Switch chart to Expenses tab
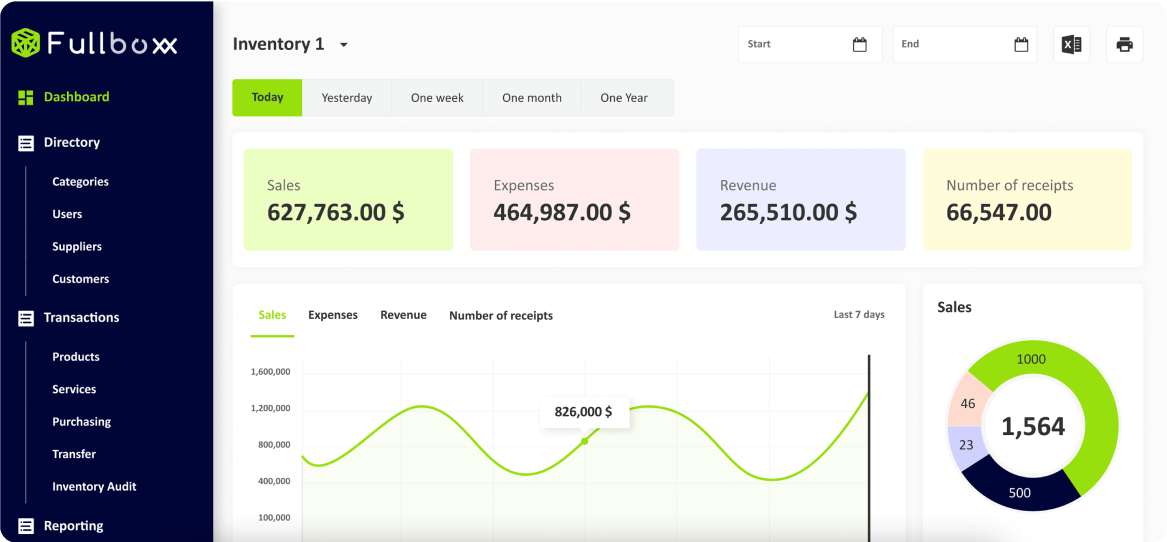Screen dimensions: 1167x542 point(333,315)
